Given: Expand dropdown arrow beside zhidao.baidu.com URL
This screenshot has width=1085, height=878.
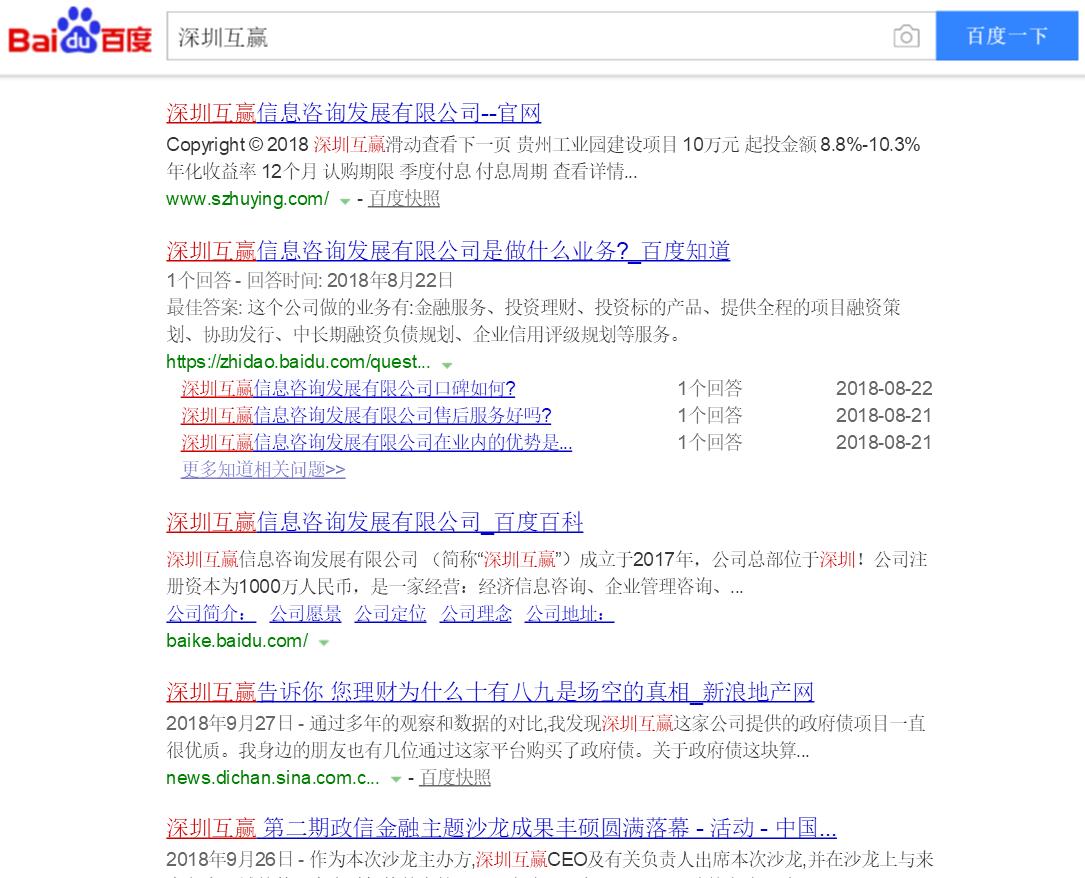Looking at the screenshot, I should tap(447, 366).
